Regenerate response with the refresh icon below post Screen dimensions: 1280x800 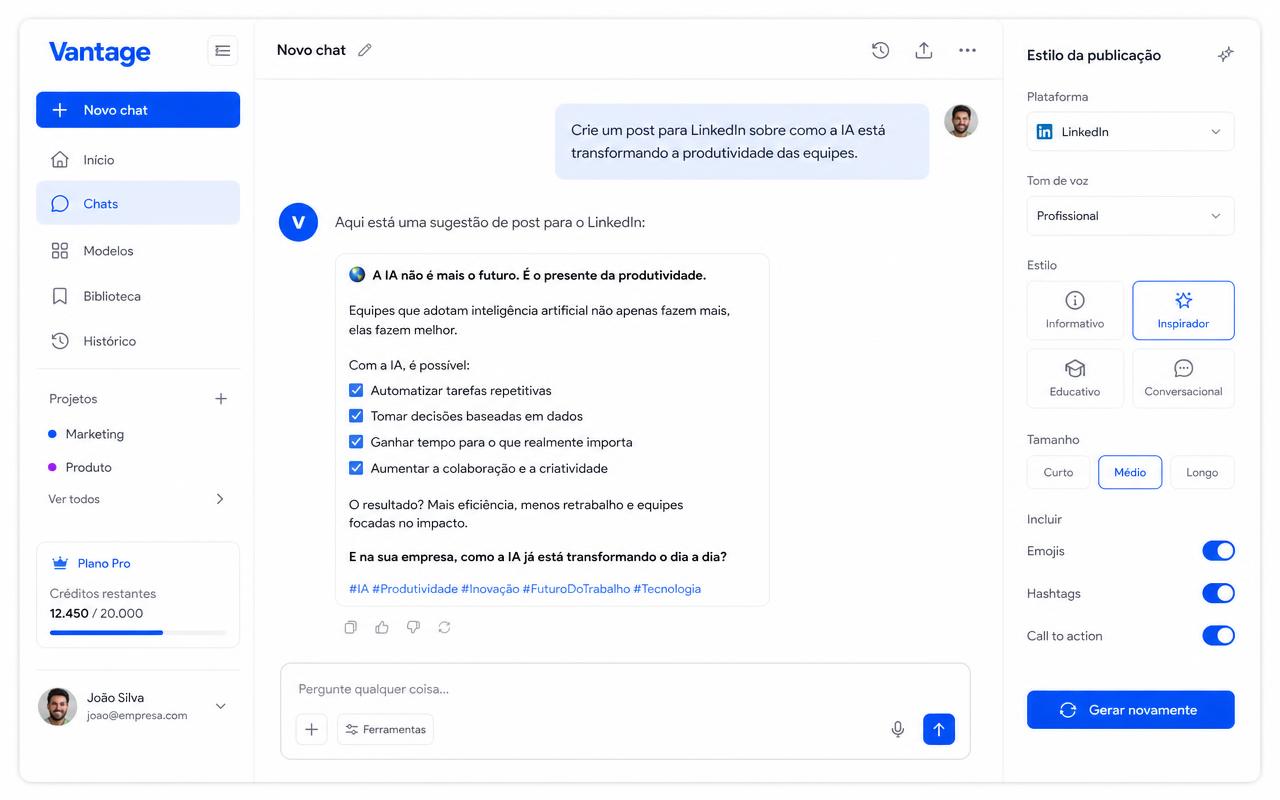[x=444, y=627]
